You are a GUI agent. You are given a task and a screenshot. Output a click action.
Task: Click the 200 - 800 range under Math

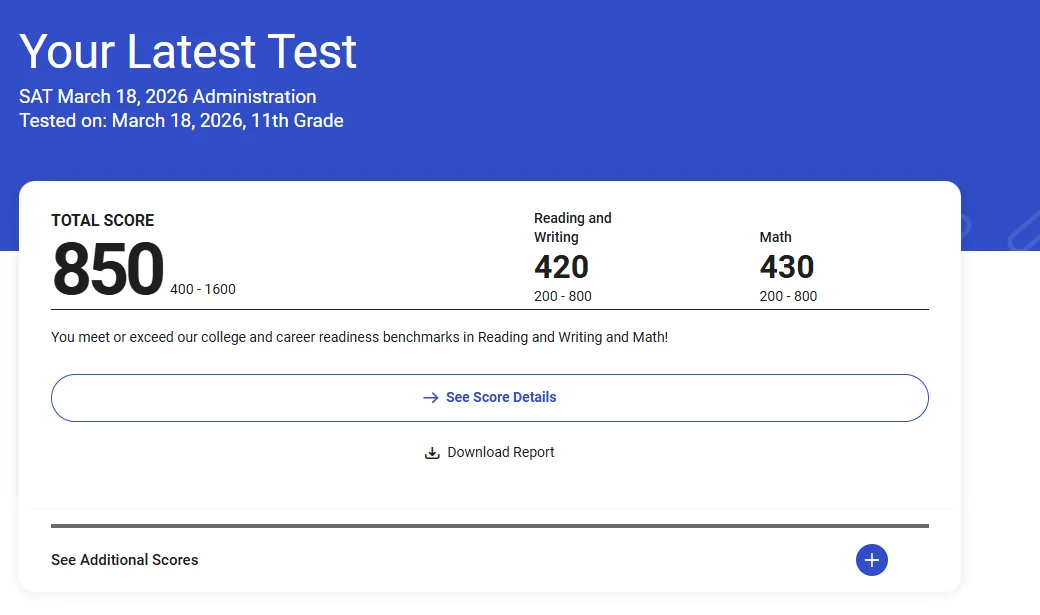[788, 296]
